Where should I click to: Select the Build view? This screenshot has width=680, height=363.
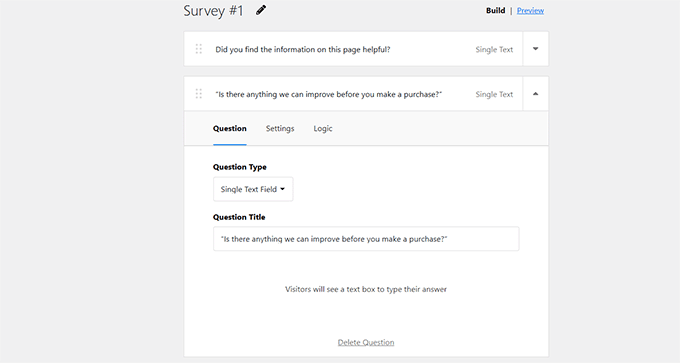[x=495, y=10]
